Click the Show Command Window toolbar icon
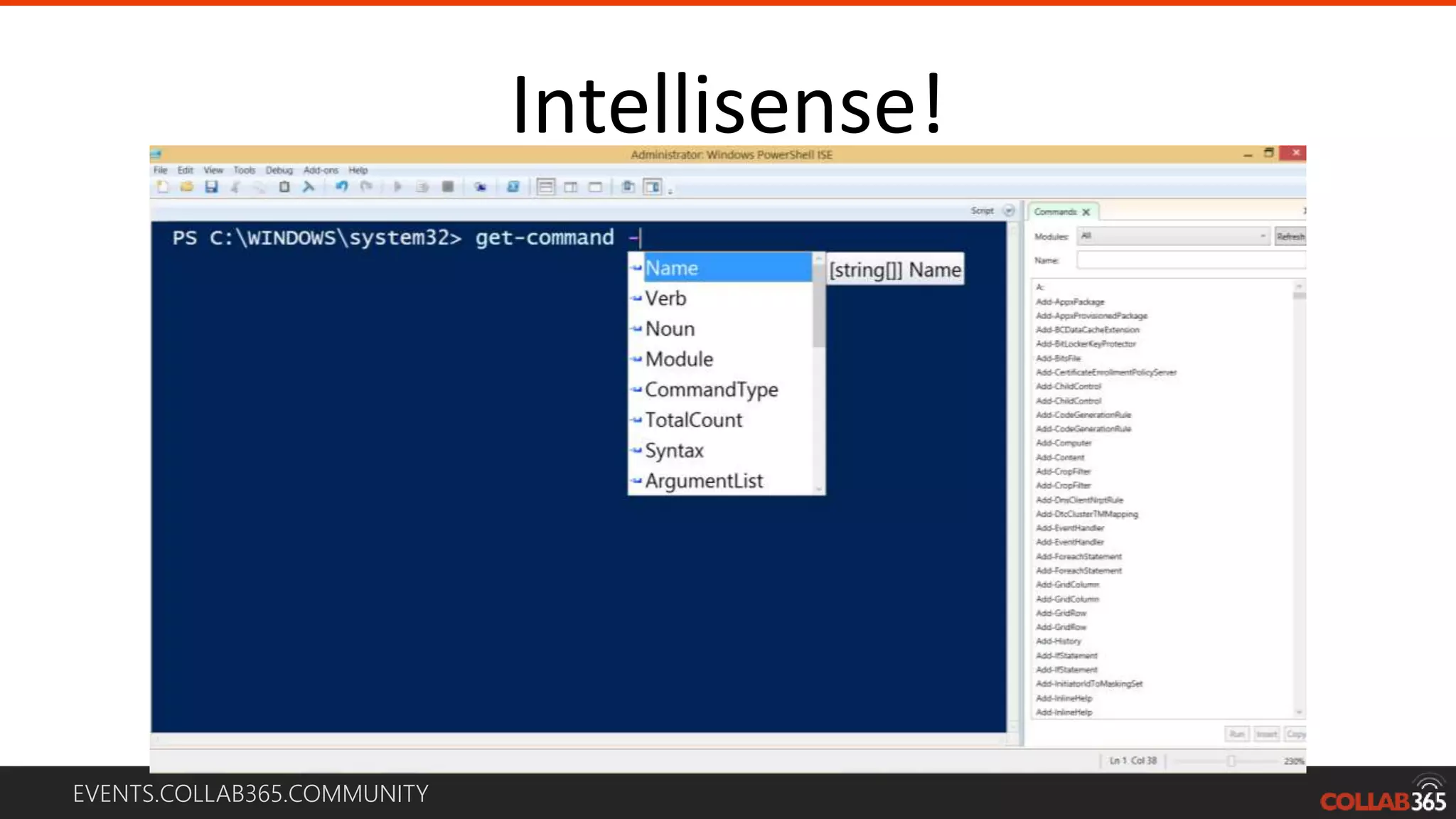 tap(628, 187)
